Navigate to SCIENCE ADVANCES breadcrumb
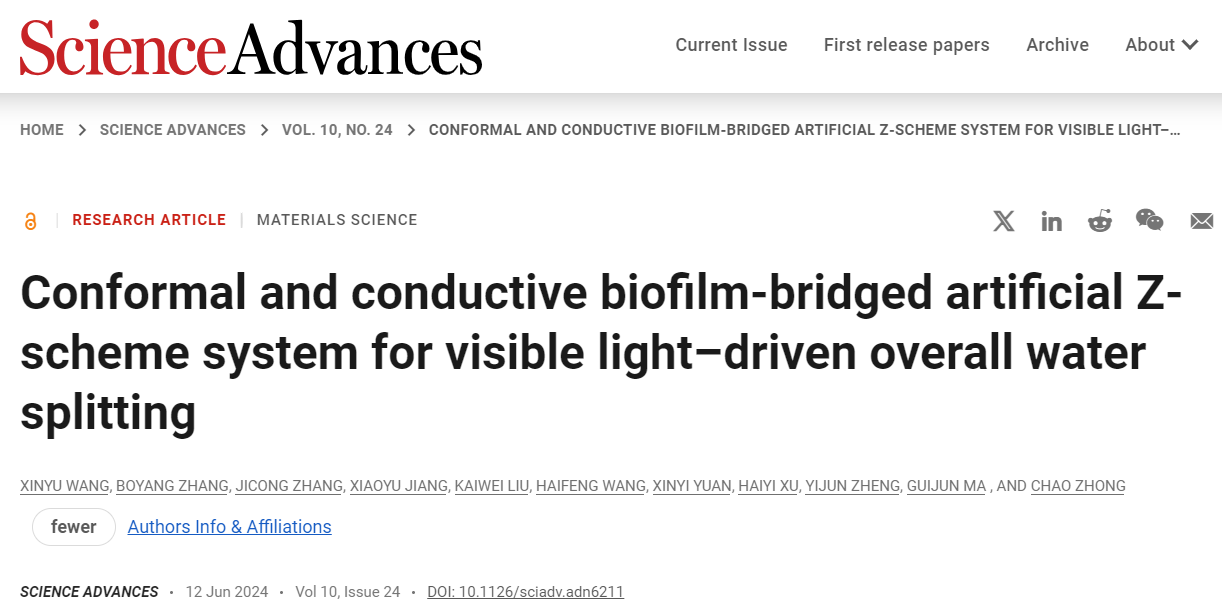 pos(172,130)
